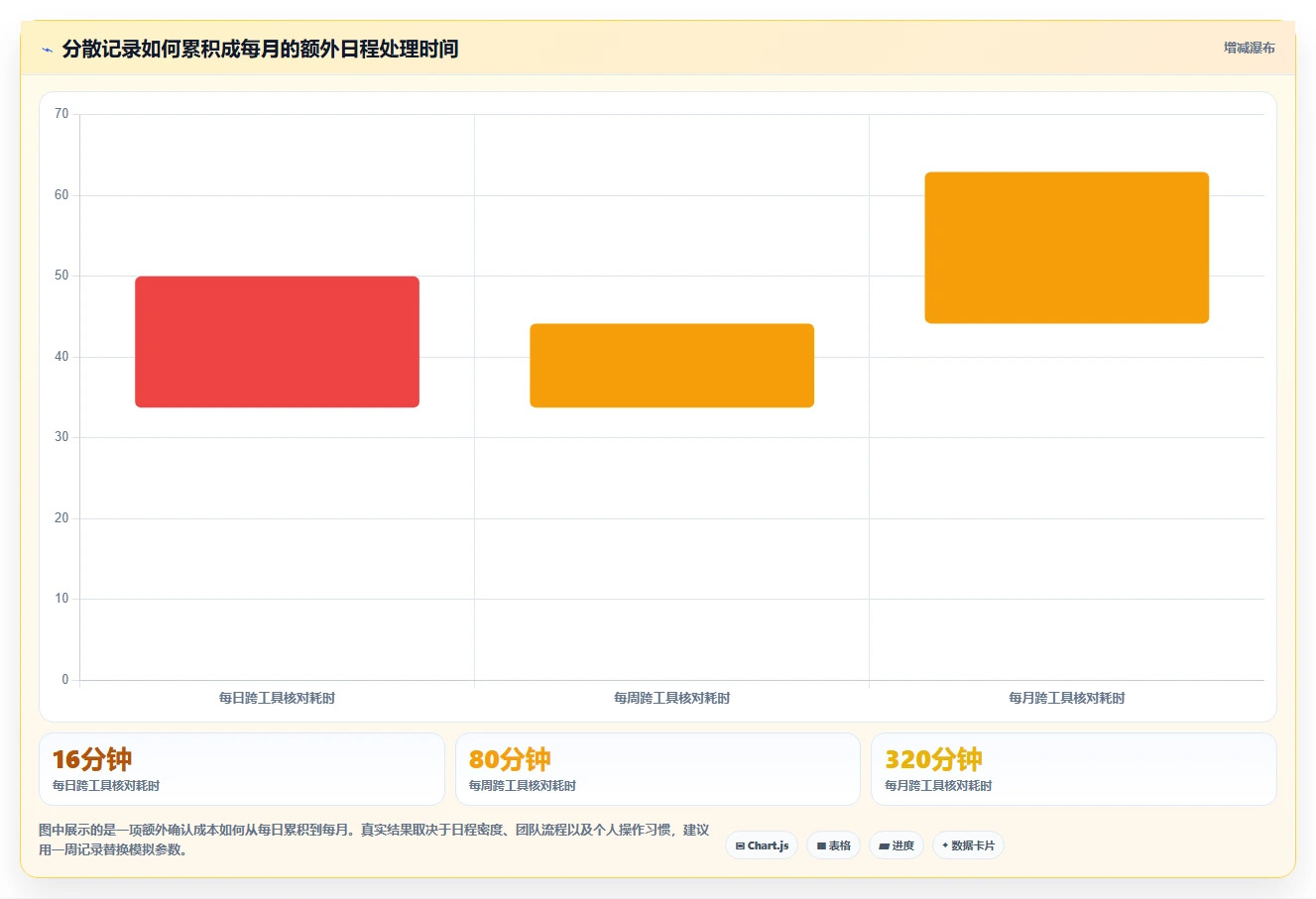Click the x-axis label 每周跨工具核对耗时
This screenshot has height=899, width=1316.
coord(671,698)
